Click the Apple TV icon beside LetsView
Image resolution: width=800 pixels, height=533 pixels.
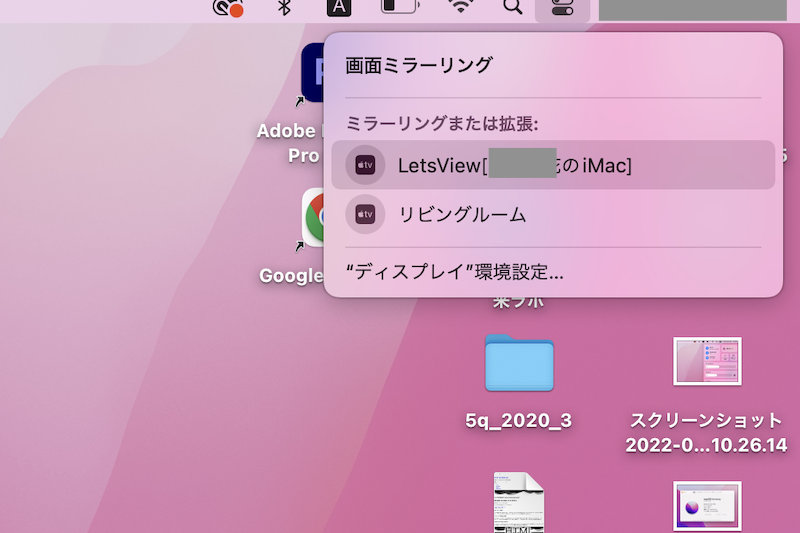(365, 165)
